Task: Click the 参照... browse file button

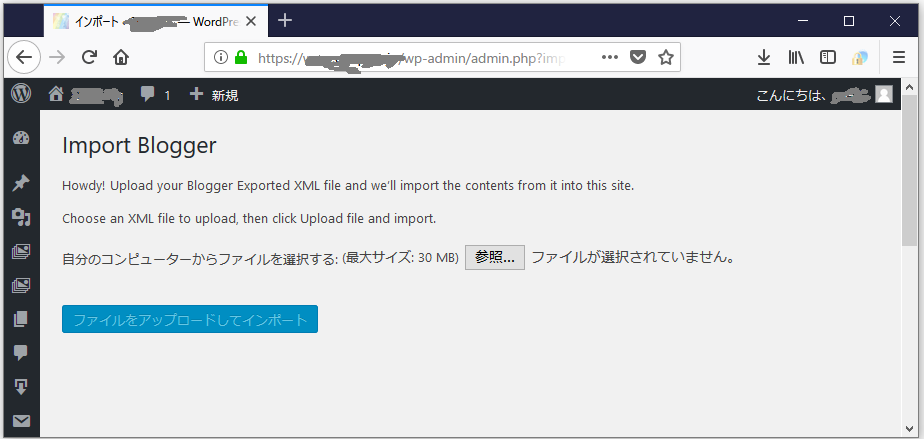Action: 494,257
